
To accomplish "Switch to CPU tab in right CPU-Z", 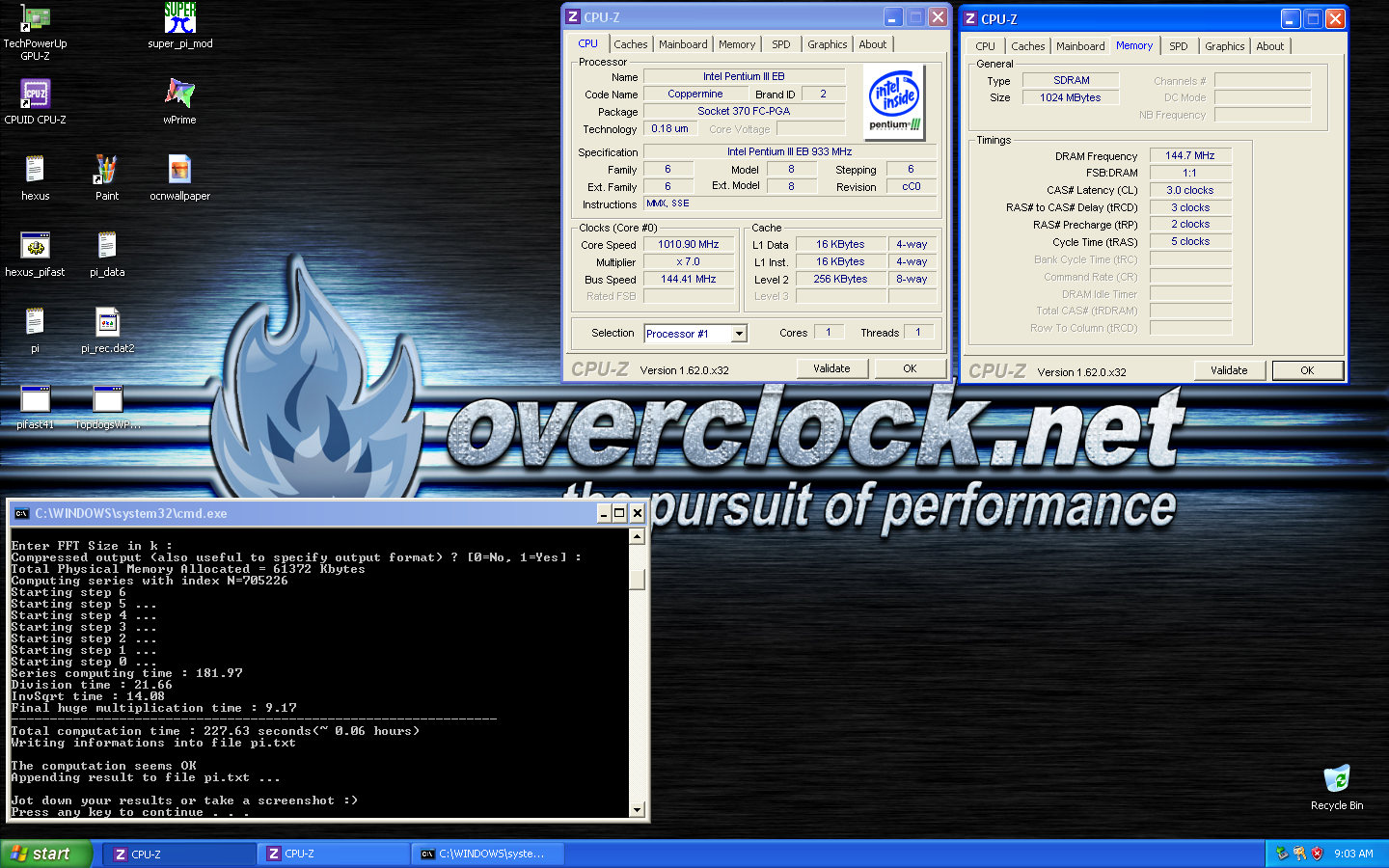I will (x=986, y=46).
